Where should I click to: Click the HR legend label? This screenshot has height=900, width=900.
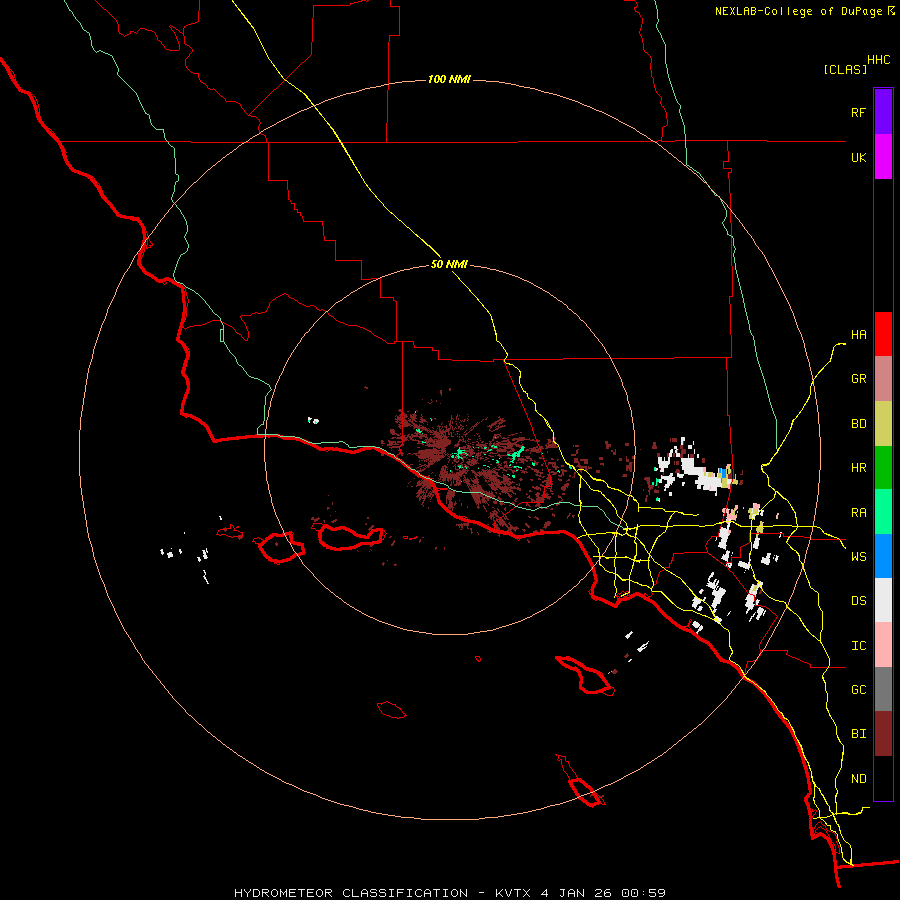tap(858, 468)
